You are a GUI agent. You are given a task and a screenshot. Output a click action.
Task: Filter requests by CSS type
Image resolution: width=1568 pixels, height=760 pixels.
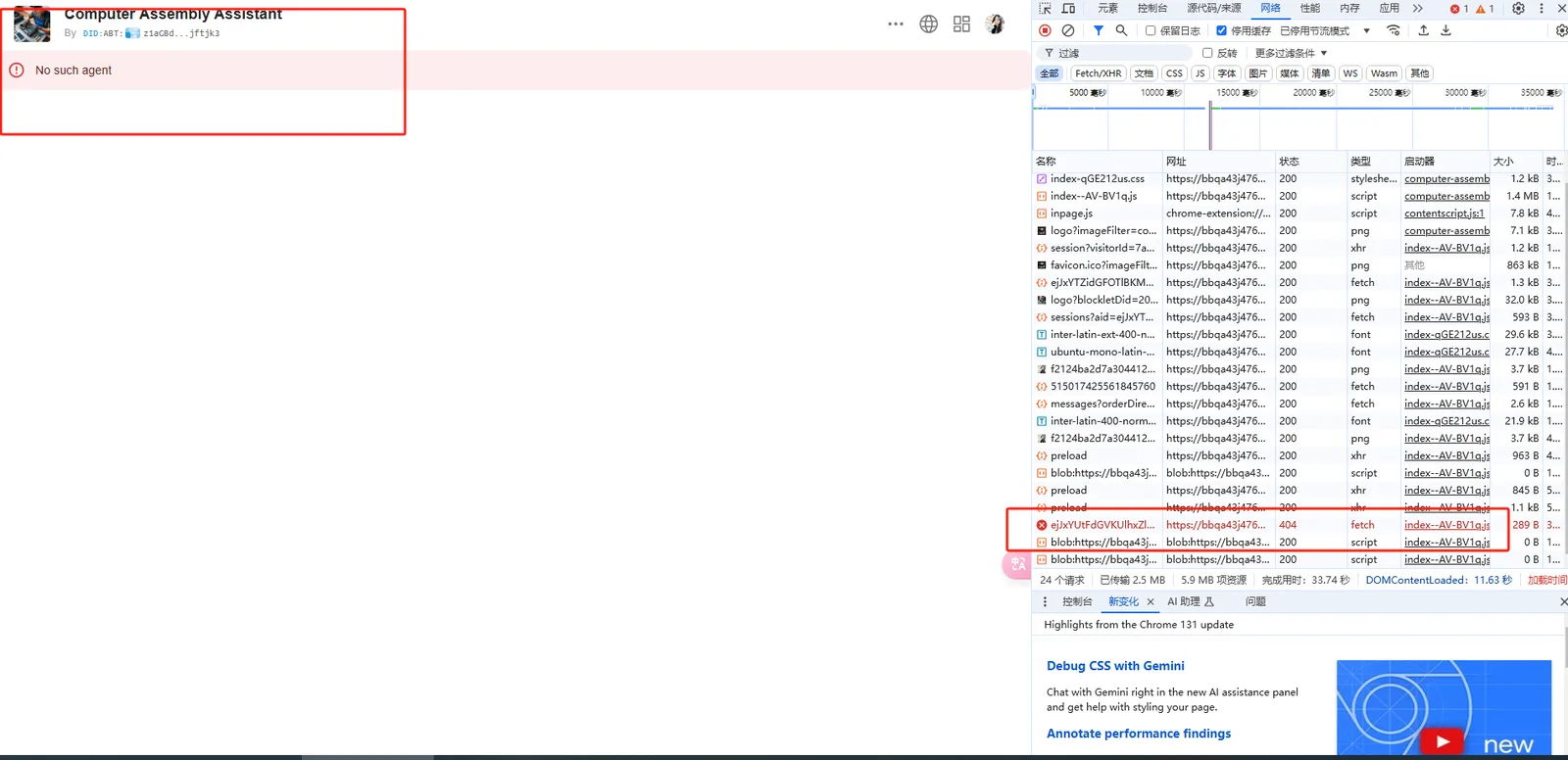pyautogui.click(x=1174, y=73)
